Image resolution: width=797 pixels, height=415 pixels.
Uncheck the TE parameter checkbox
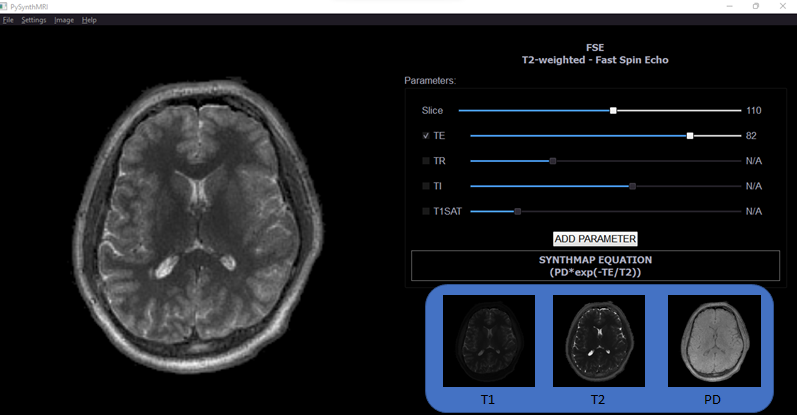[x=426, y=135]
